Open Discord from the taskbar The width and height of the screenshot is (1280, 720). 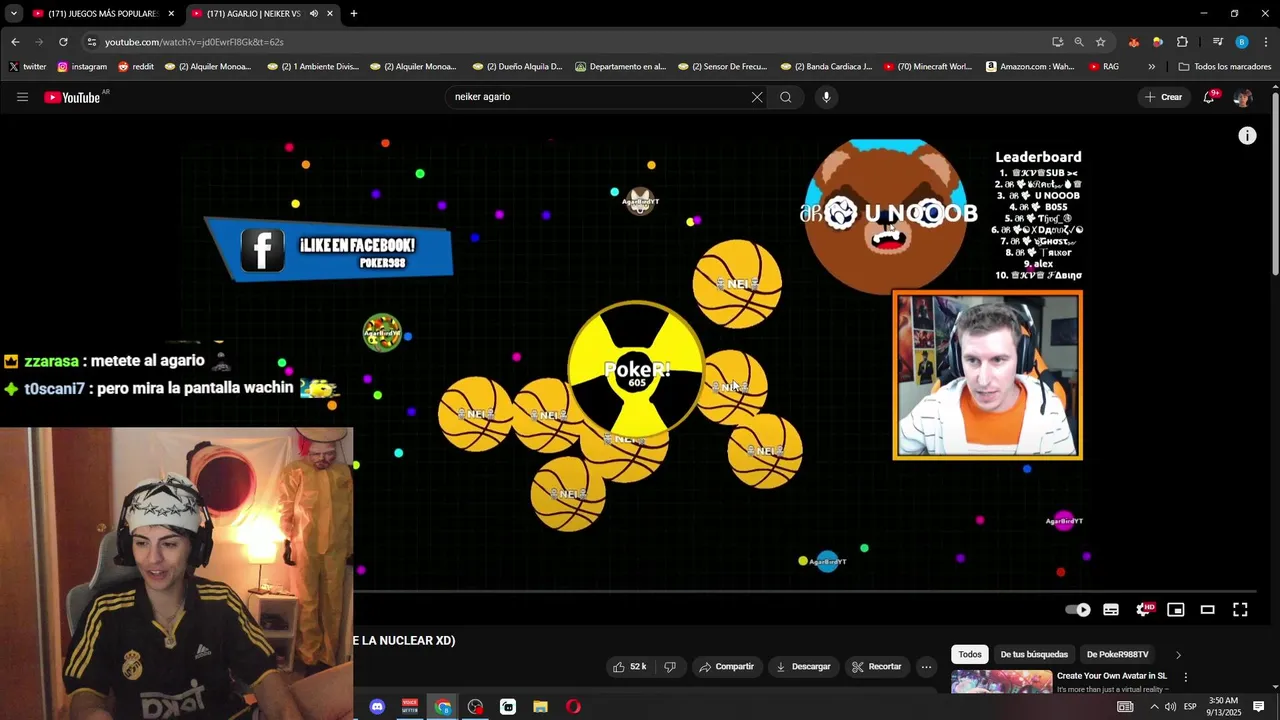point(377,707)
